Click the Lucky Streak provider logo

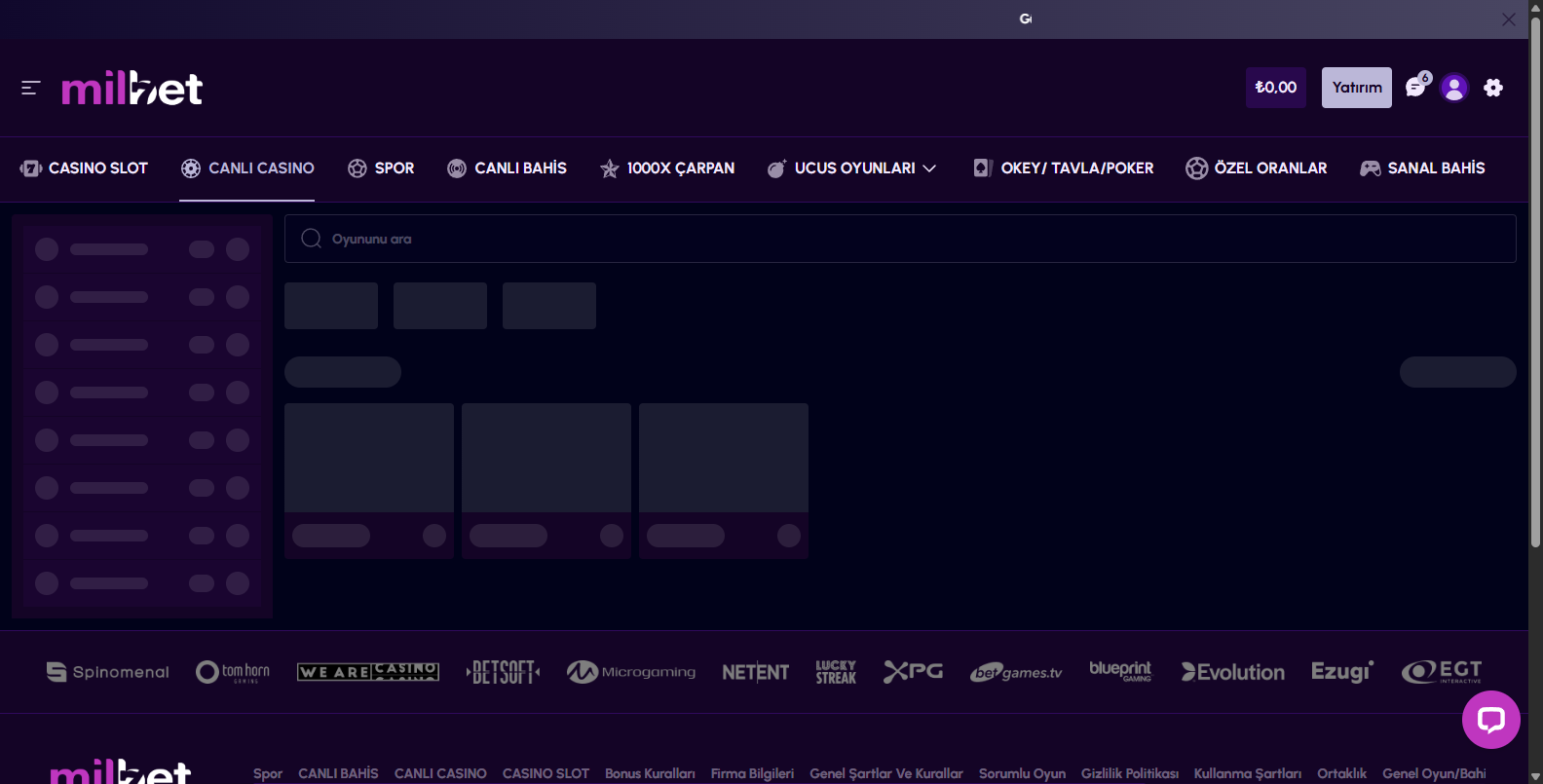836,672
